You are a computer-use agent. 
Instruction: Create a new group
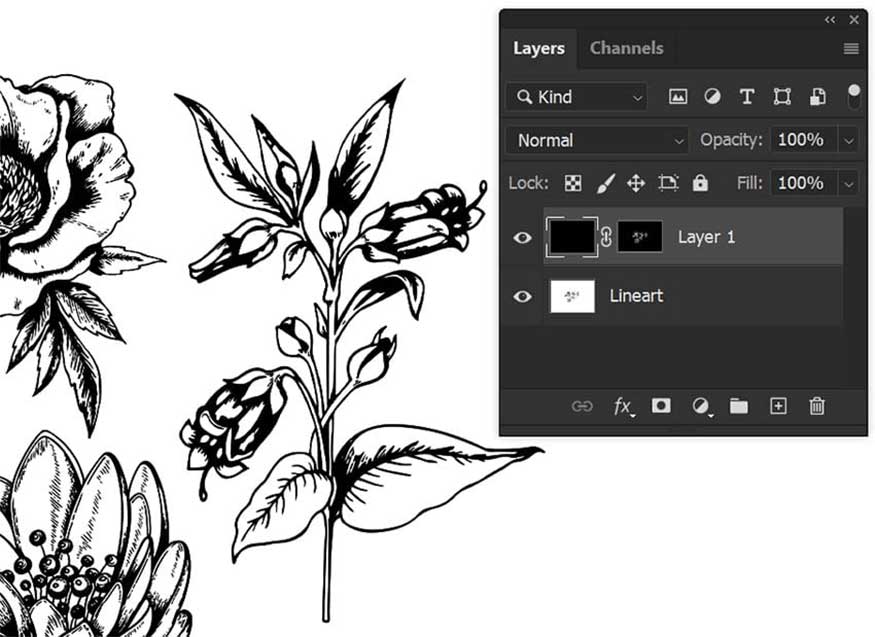(x=739, y=406)
